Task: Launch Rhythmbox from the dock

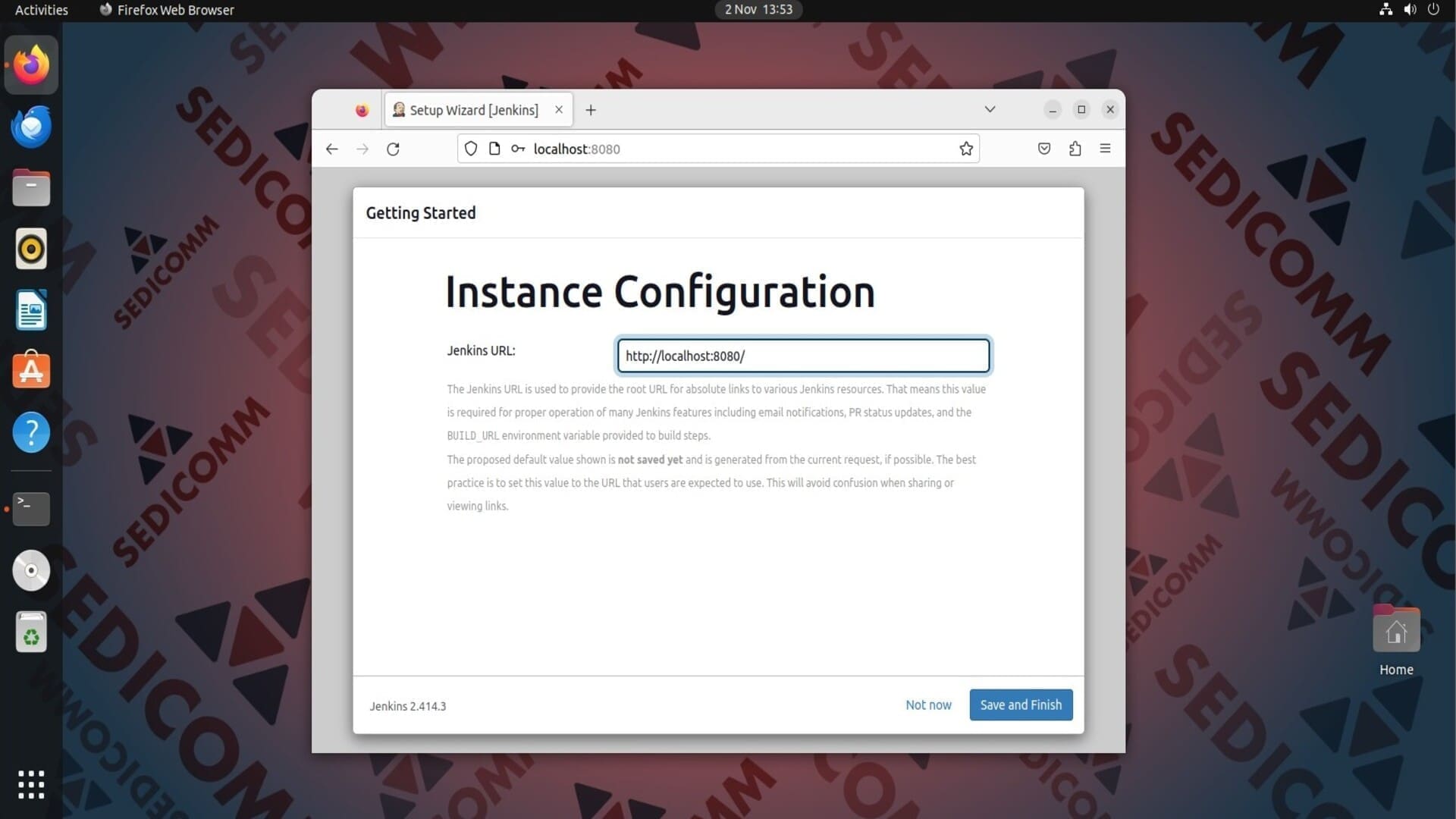Action: (x=31, y=249)
